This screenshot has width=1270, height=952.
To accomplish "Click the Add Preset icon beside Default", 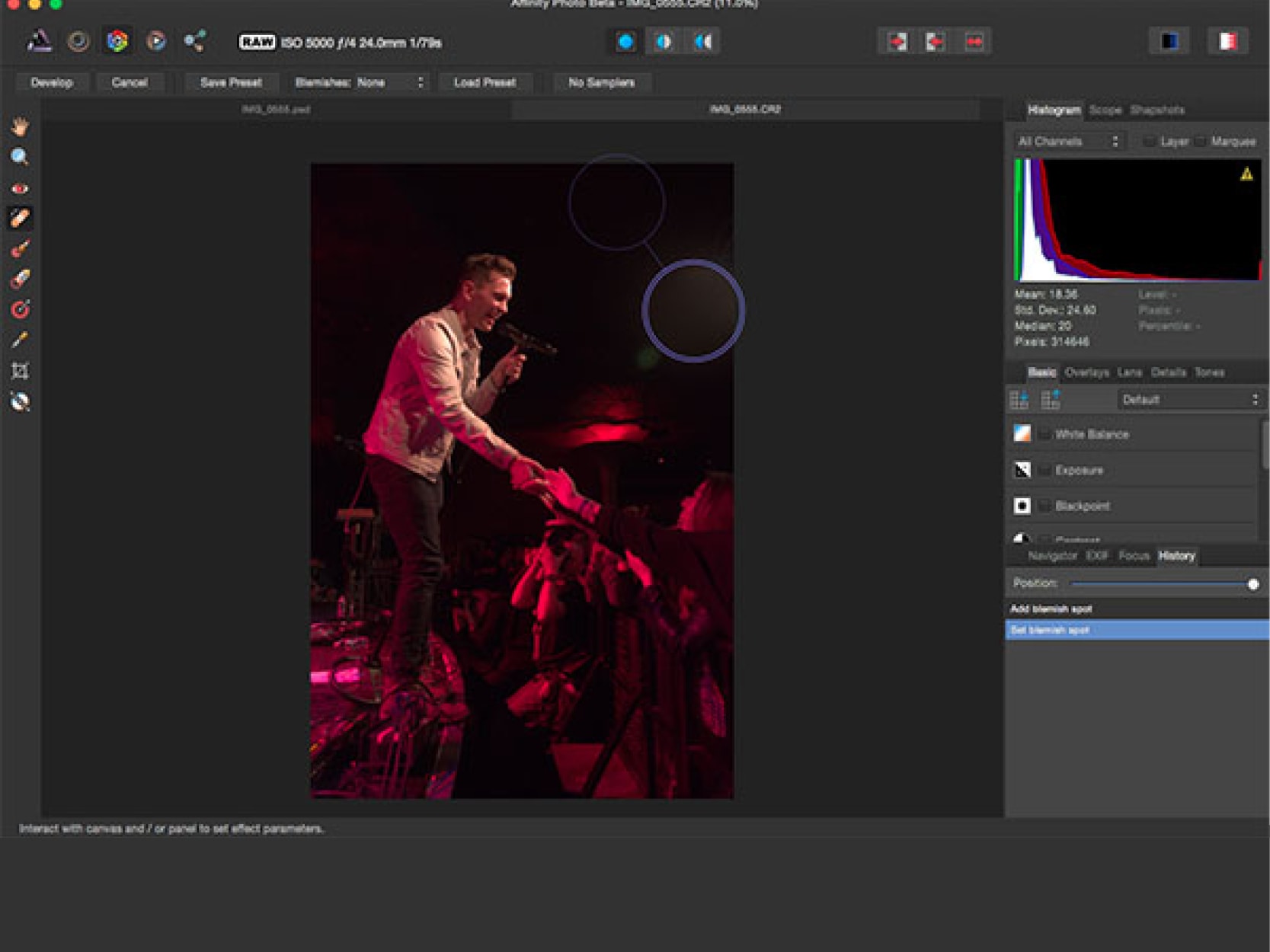I will click(1019, 399).
